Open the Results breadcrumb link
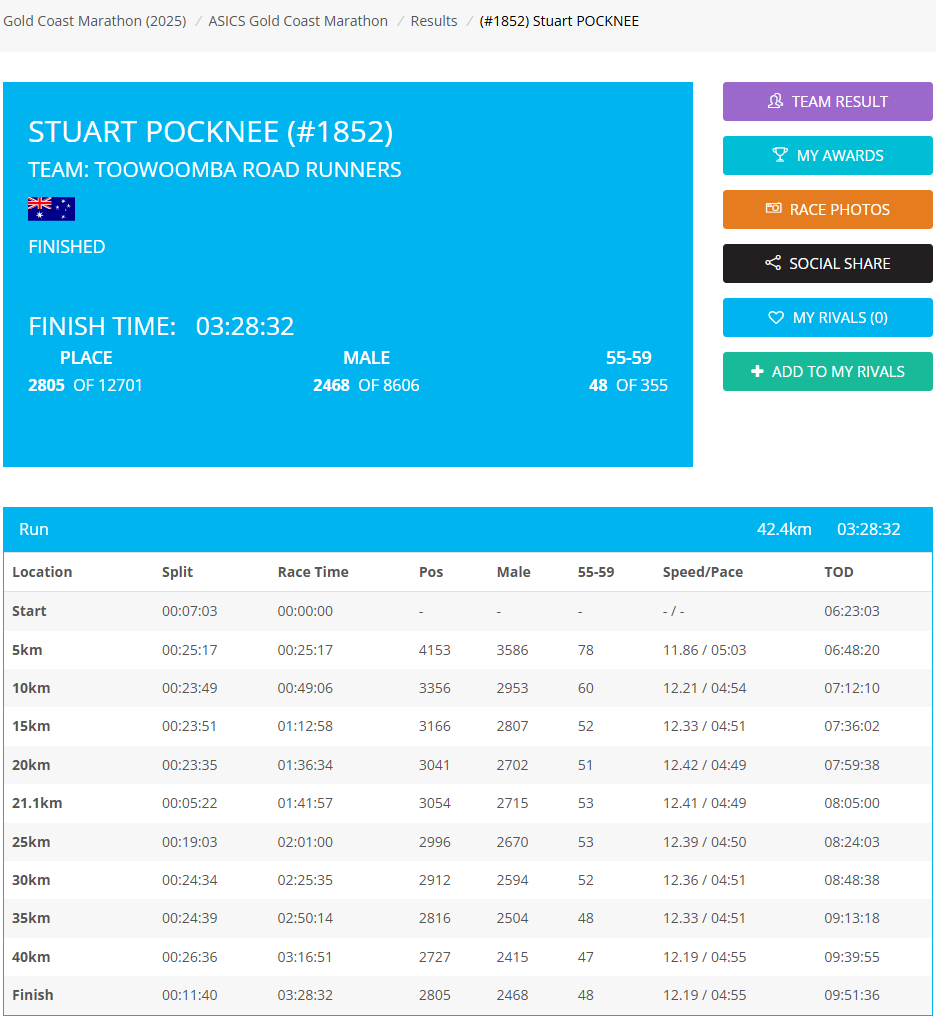The image size is (936, 1027). point(433,20)
